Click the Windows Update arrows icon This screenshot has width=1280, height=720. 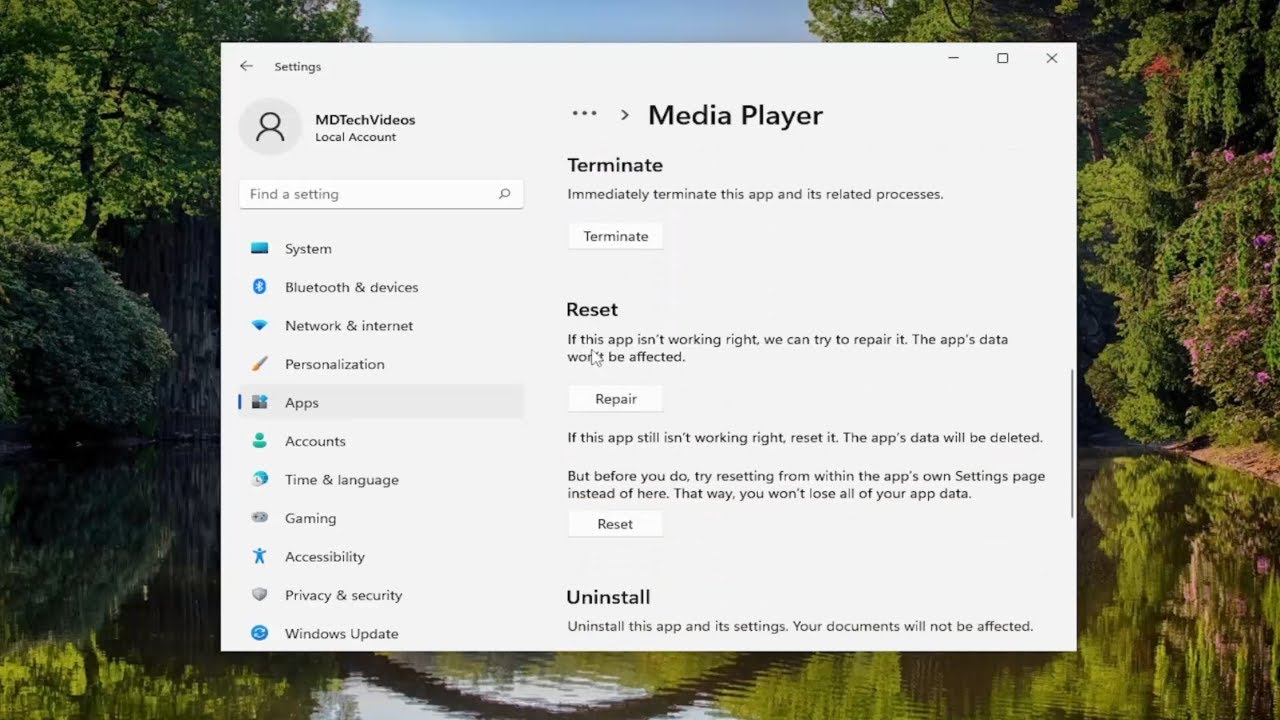260,633
